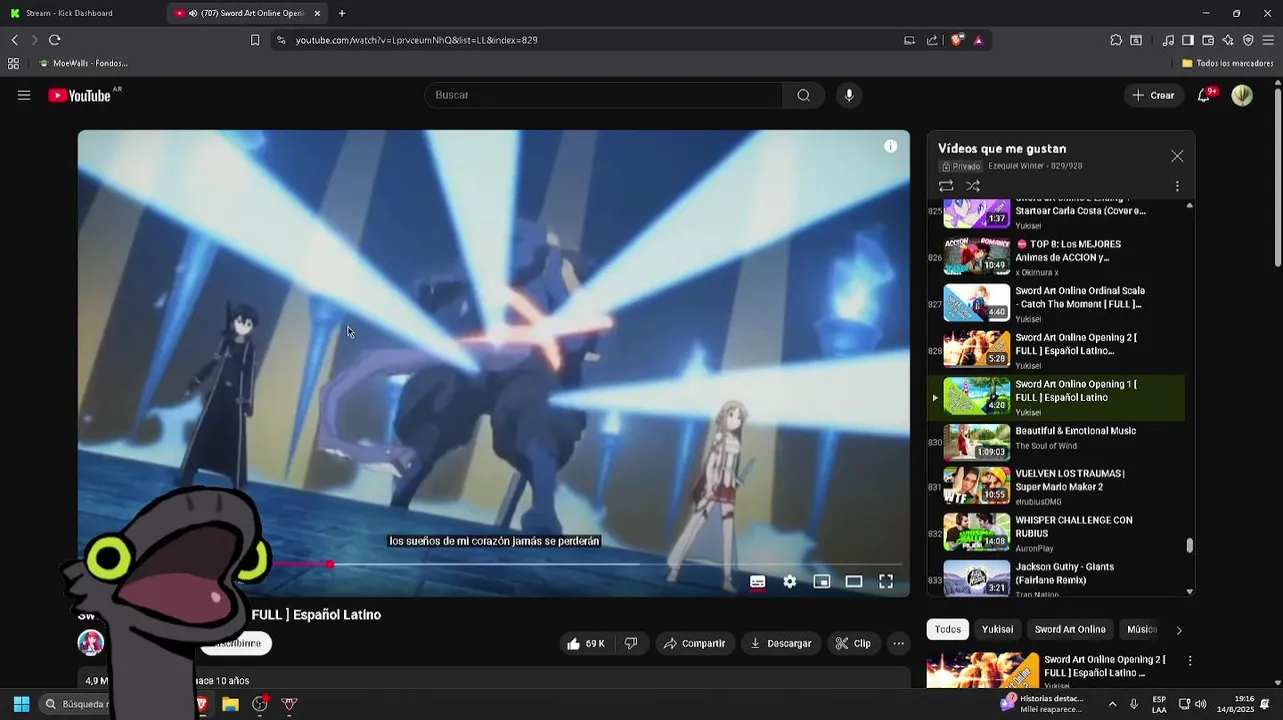The image size is (1283, 720).
Task: Toggle the browser sidebar panel
Action: 1188,40
